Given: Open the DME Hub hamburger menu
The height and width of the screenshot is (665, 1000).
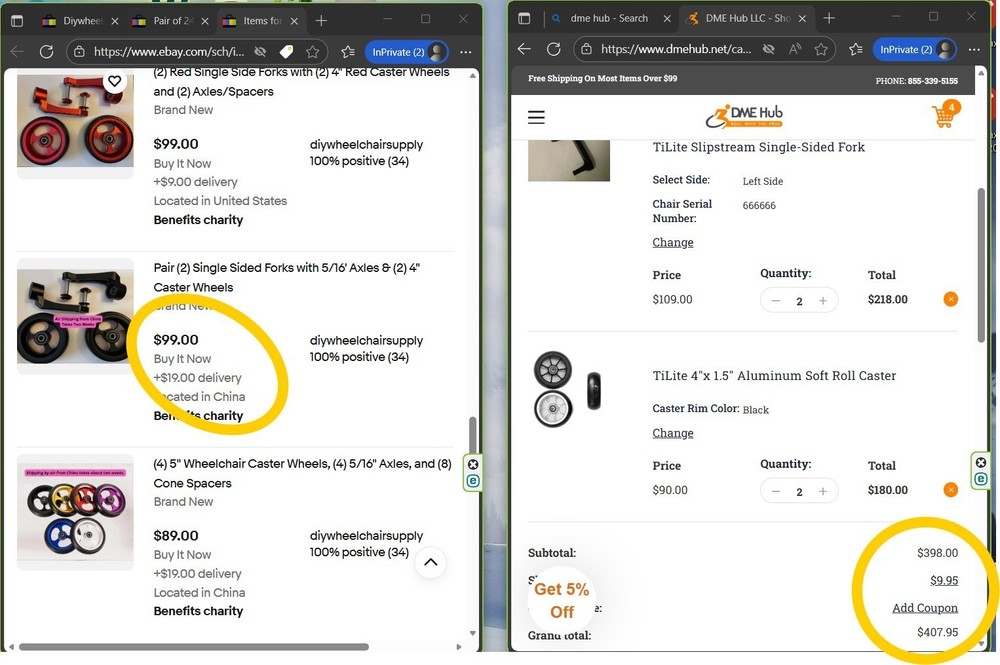Looking at the screenshot, I should click(x=536, y=117).
